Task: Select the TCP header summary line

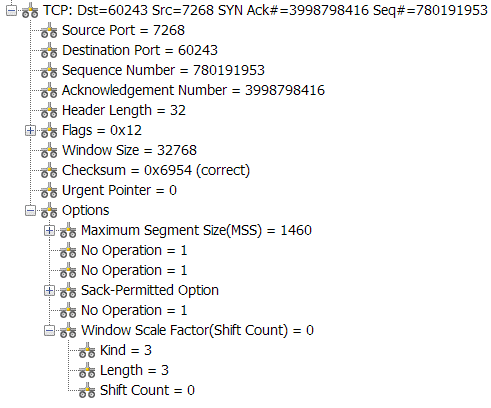Action: [265, 10]
